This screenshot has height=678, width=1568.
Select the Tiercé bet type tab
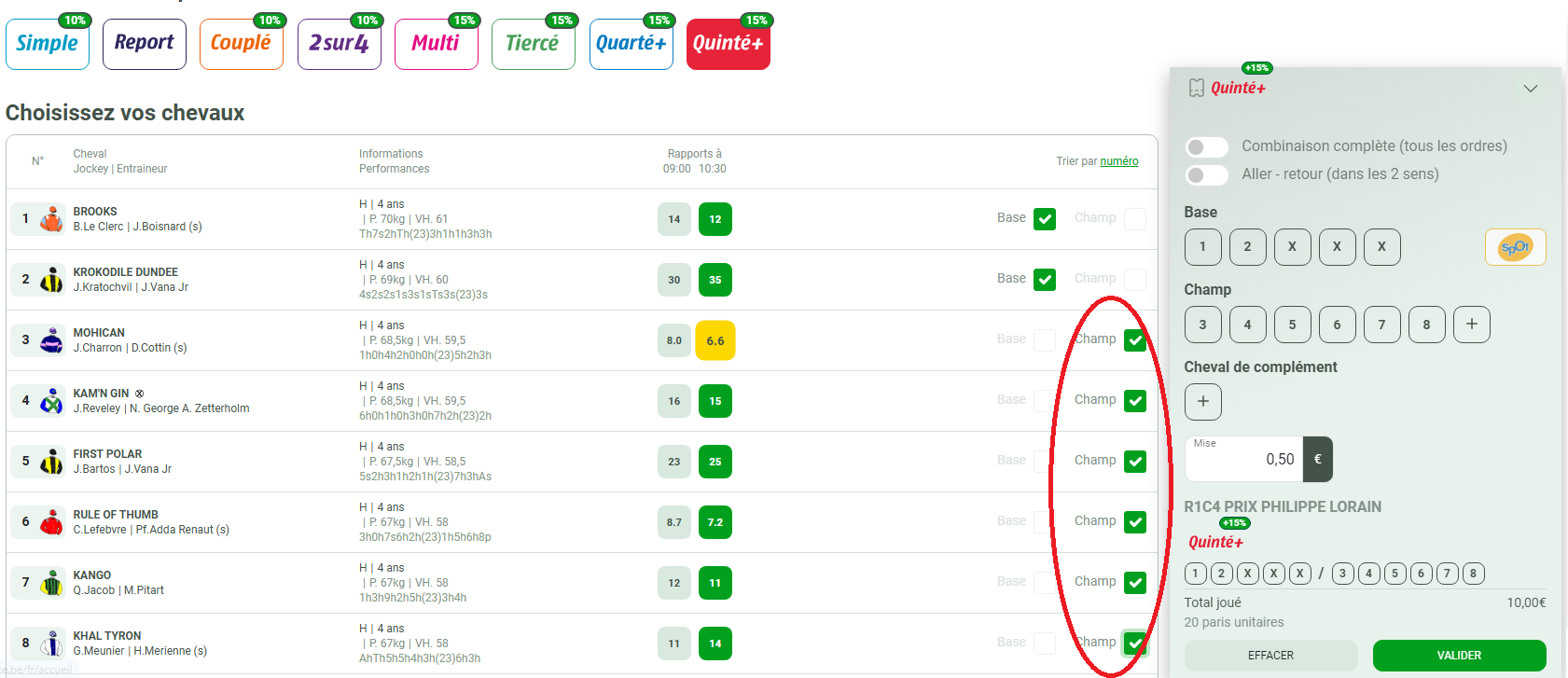[x=533, y=44]
